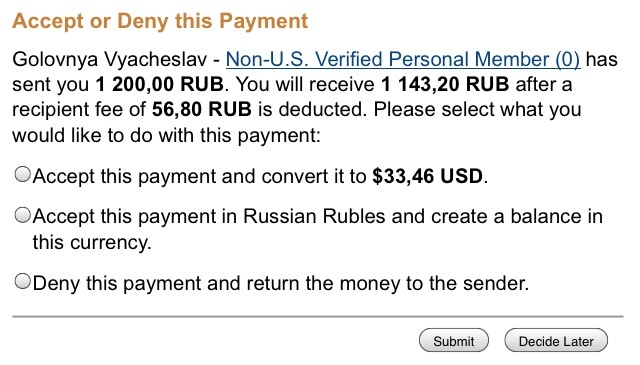Viewport: 640px width, 365px height.
Task: Click the 'would like to do with this payment:' text
Action: tap(167, 135)
